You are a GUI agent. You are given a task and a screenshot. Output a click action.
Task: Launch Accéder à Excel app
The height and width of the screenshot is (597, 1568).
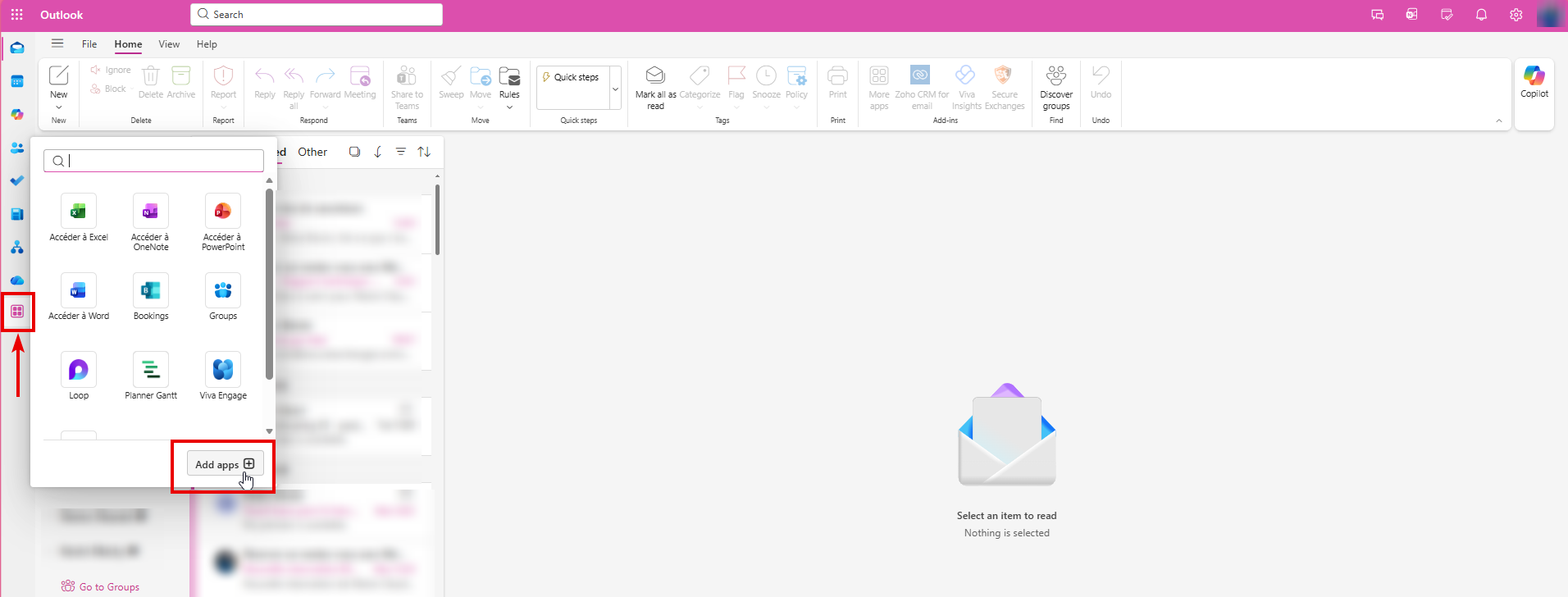point(79,218)
